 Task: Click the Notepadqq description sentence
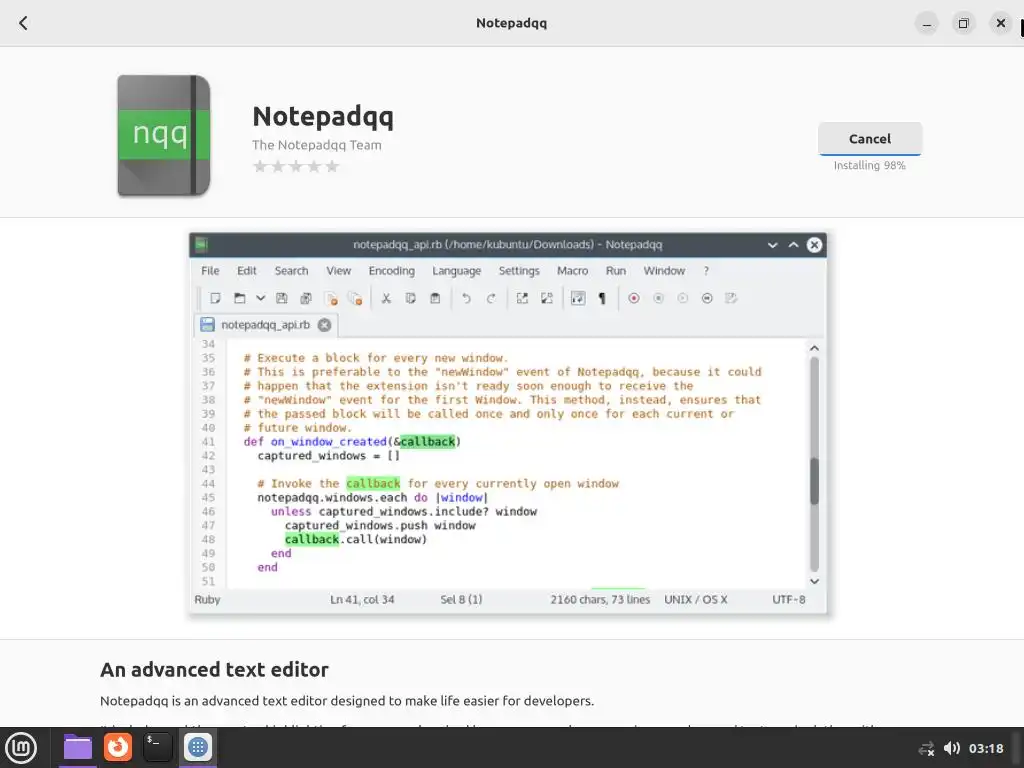[x=347, y=701]
